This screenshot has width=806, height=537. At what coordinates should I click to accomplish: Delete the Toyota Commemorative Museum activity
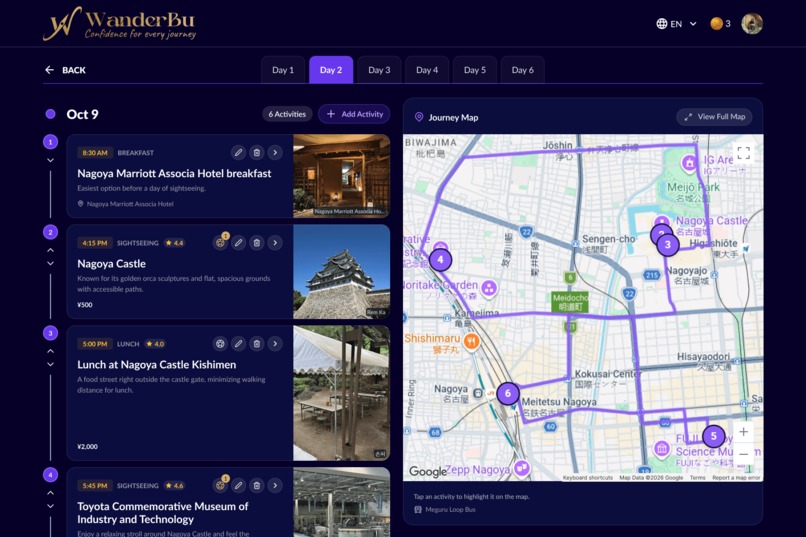click(x=257, y=485)
